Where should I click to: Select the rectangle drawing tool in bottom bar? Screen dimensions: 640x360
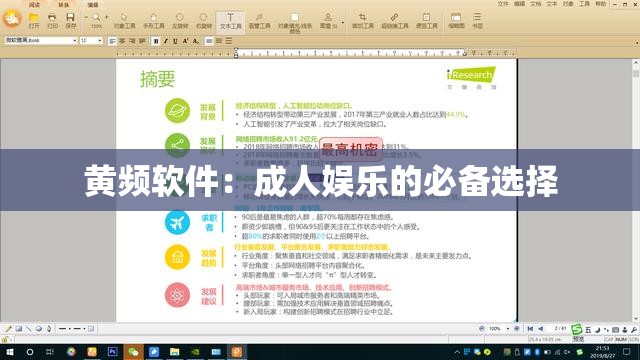pos(18,329)
